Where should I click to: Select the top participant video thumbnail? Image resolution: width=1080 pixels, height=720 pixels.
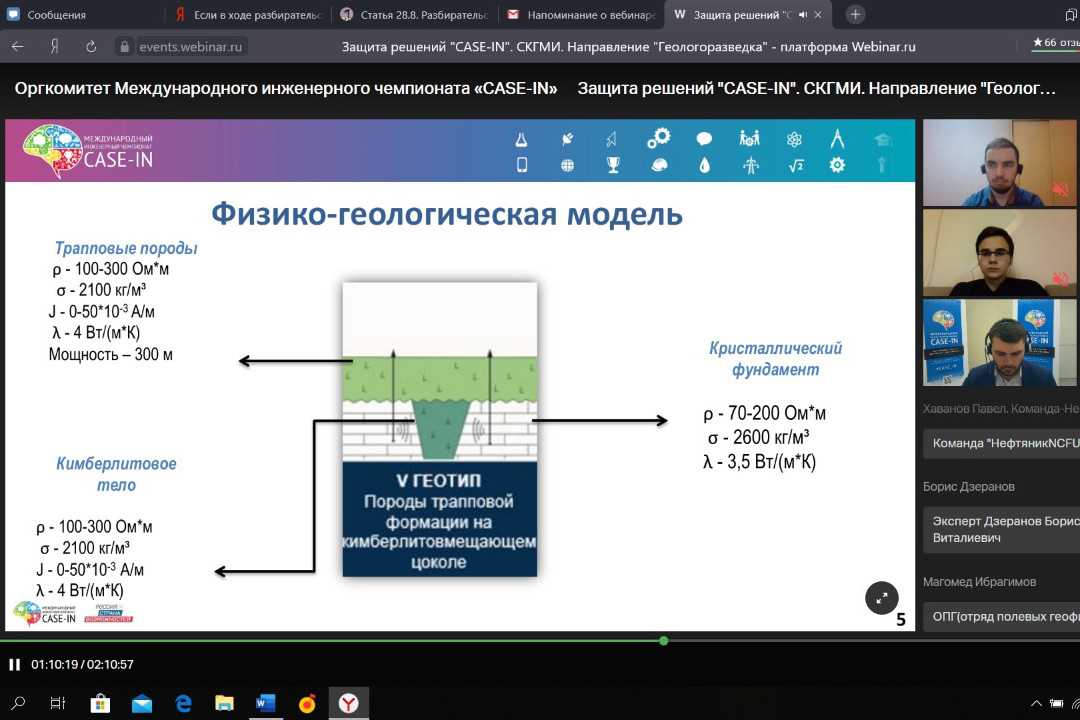point(999,163)
